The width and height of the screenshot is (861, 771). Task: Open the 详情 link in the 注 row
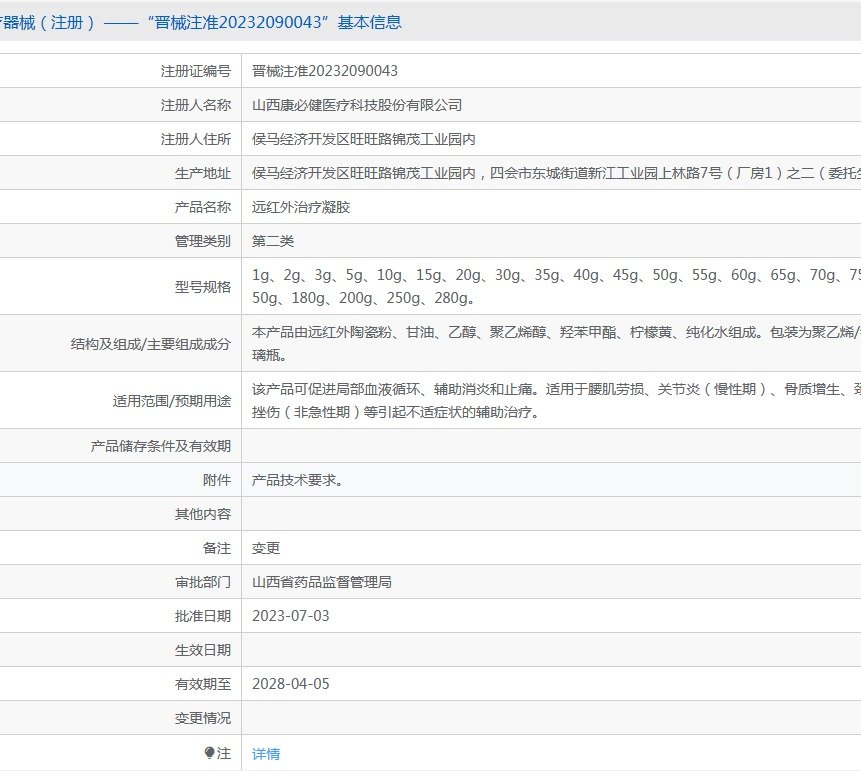266,753
